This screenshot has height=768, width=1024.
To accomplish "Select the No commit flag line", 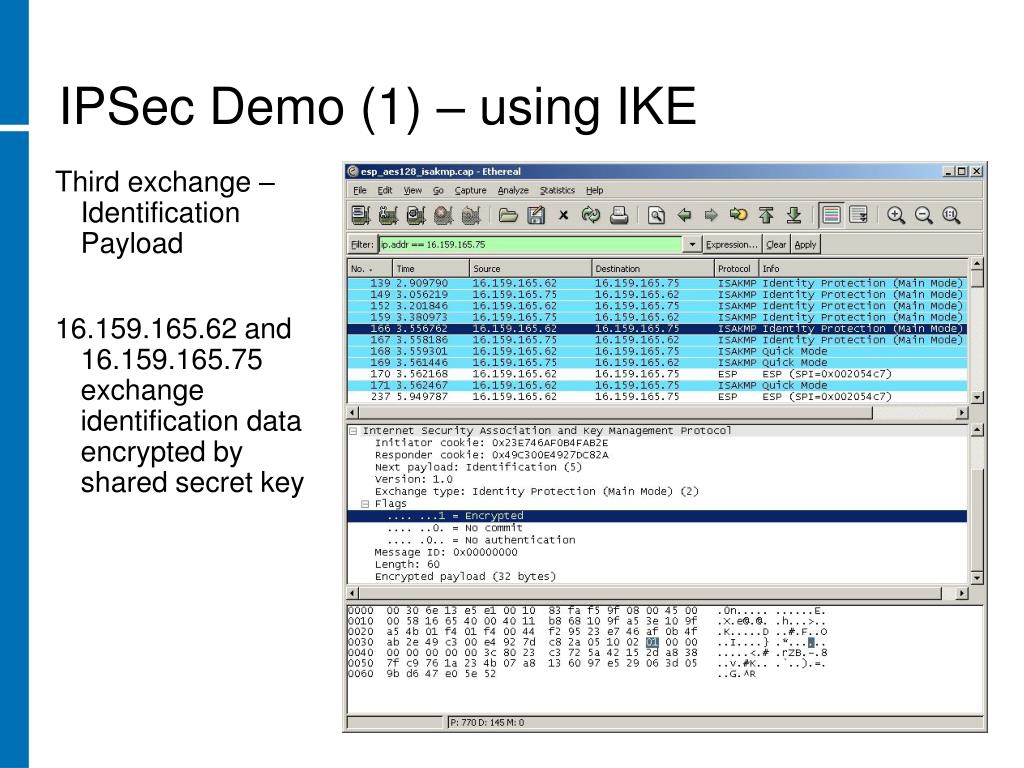I will coord(455,528).
